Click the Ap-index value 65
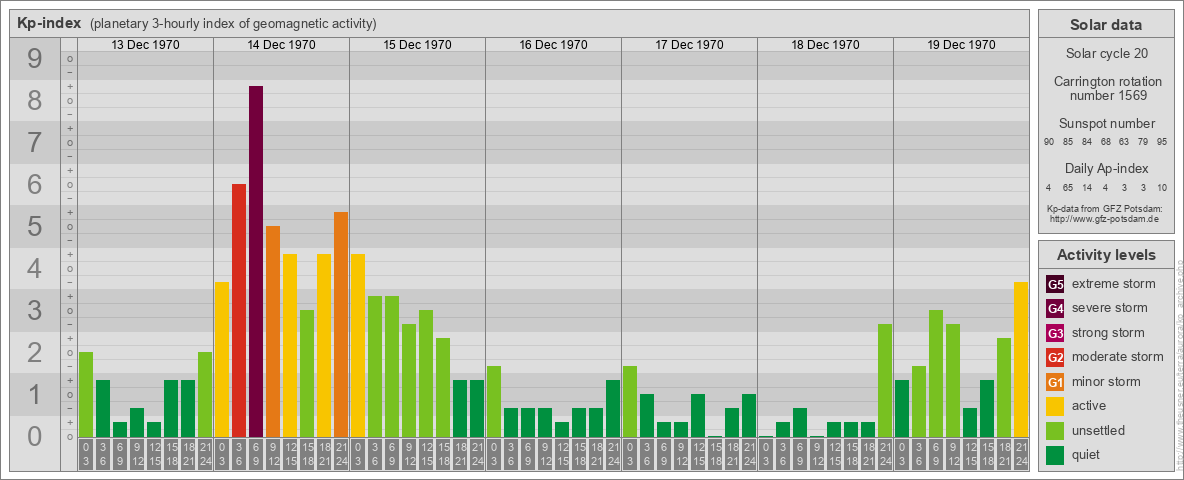This screenshot has width=1184, height=480. tap(1068, 187)
